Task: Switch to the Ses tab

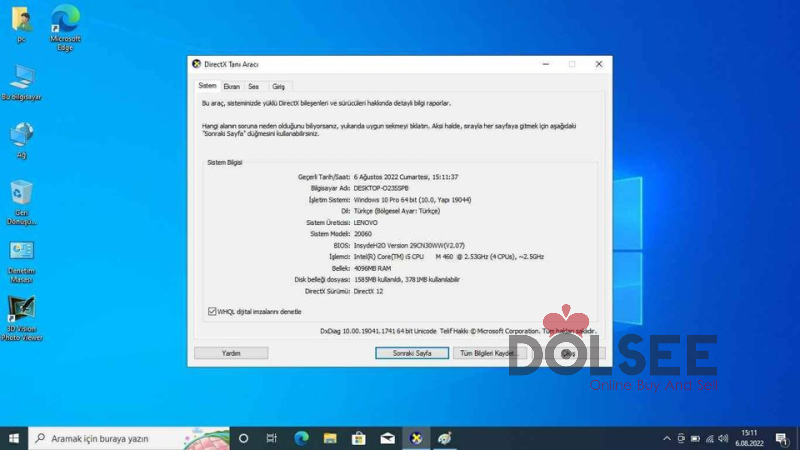Action: coord(254,86)
